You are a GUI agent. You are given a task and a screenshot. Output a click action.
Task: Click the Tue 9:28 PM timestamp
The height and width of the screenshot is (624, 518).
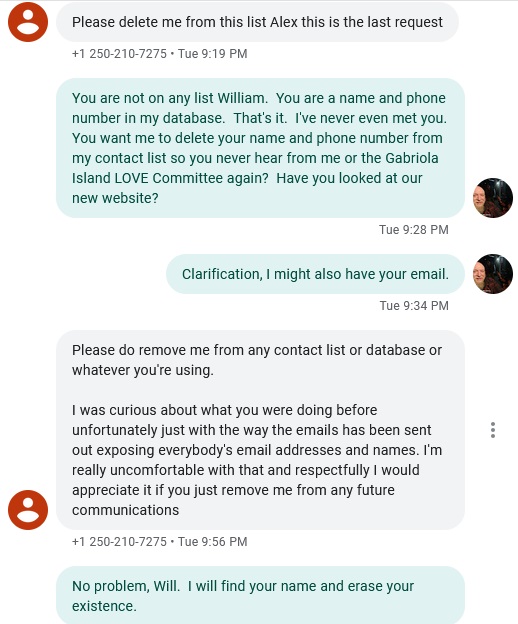[x=414, y=230]
